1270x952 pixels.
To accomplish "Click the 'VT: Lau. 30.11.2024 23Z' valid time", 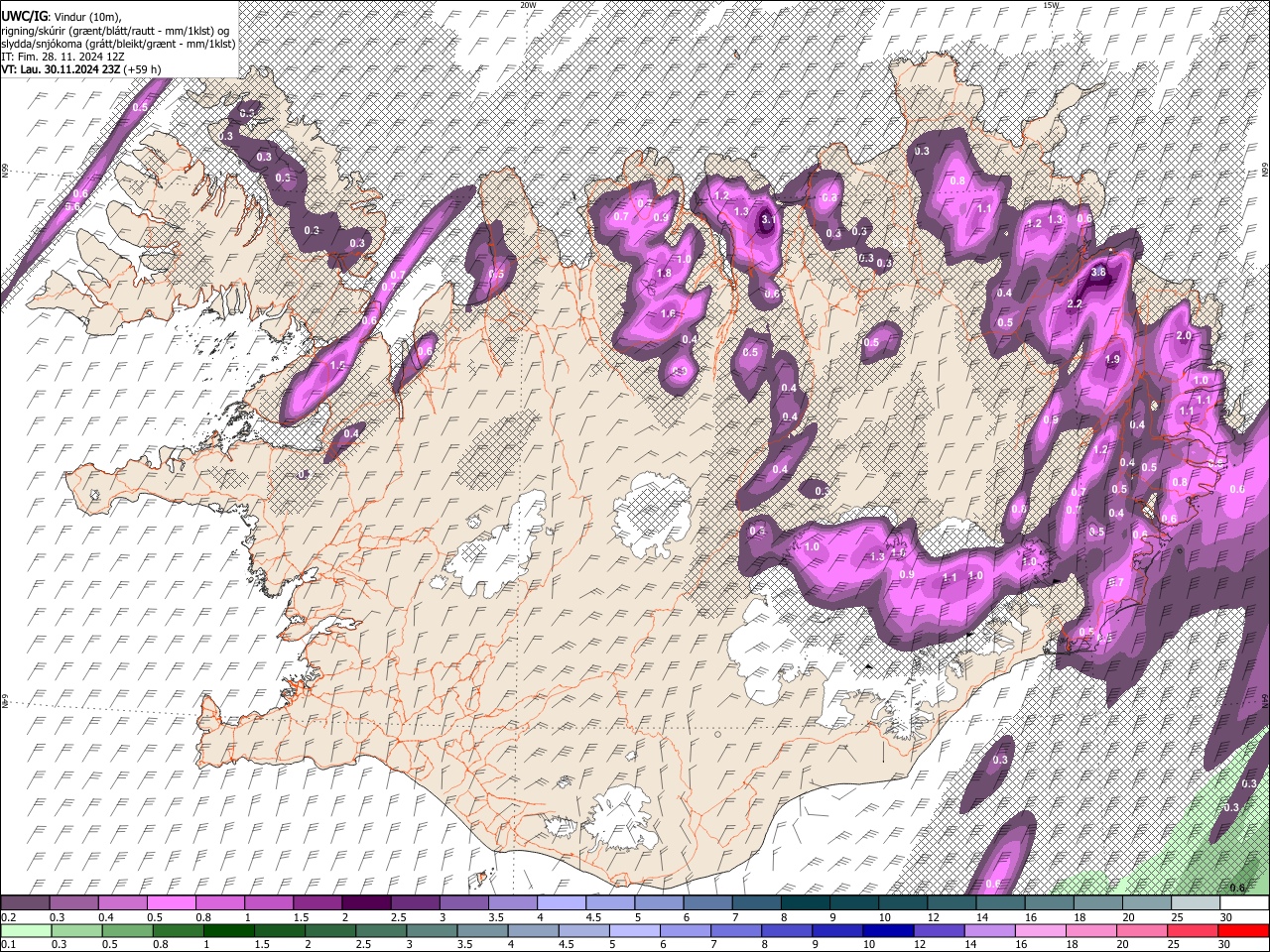I will [61, 69].
